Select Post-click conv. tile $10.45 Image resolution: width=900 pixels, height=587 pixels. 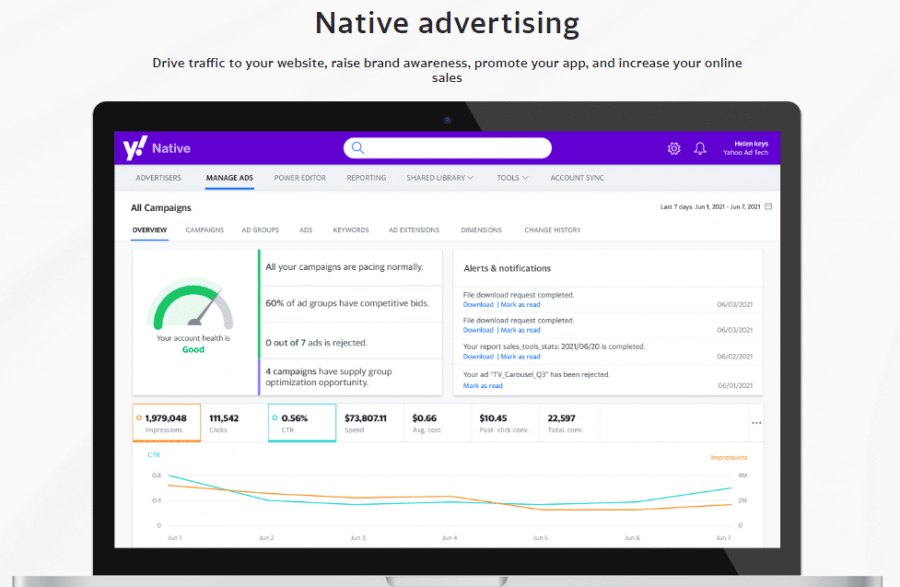[505, 423]
